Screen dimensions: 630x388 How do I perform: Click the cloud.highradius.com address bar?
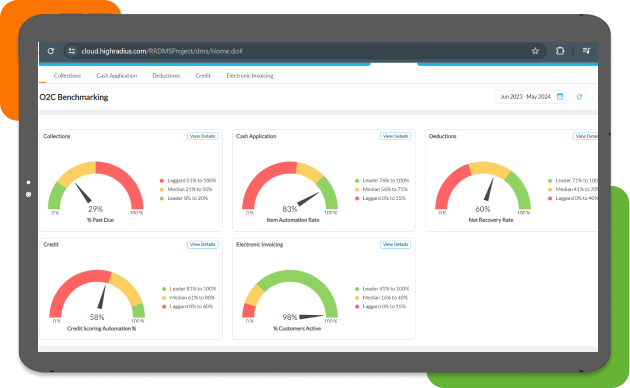click(305, 51)
